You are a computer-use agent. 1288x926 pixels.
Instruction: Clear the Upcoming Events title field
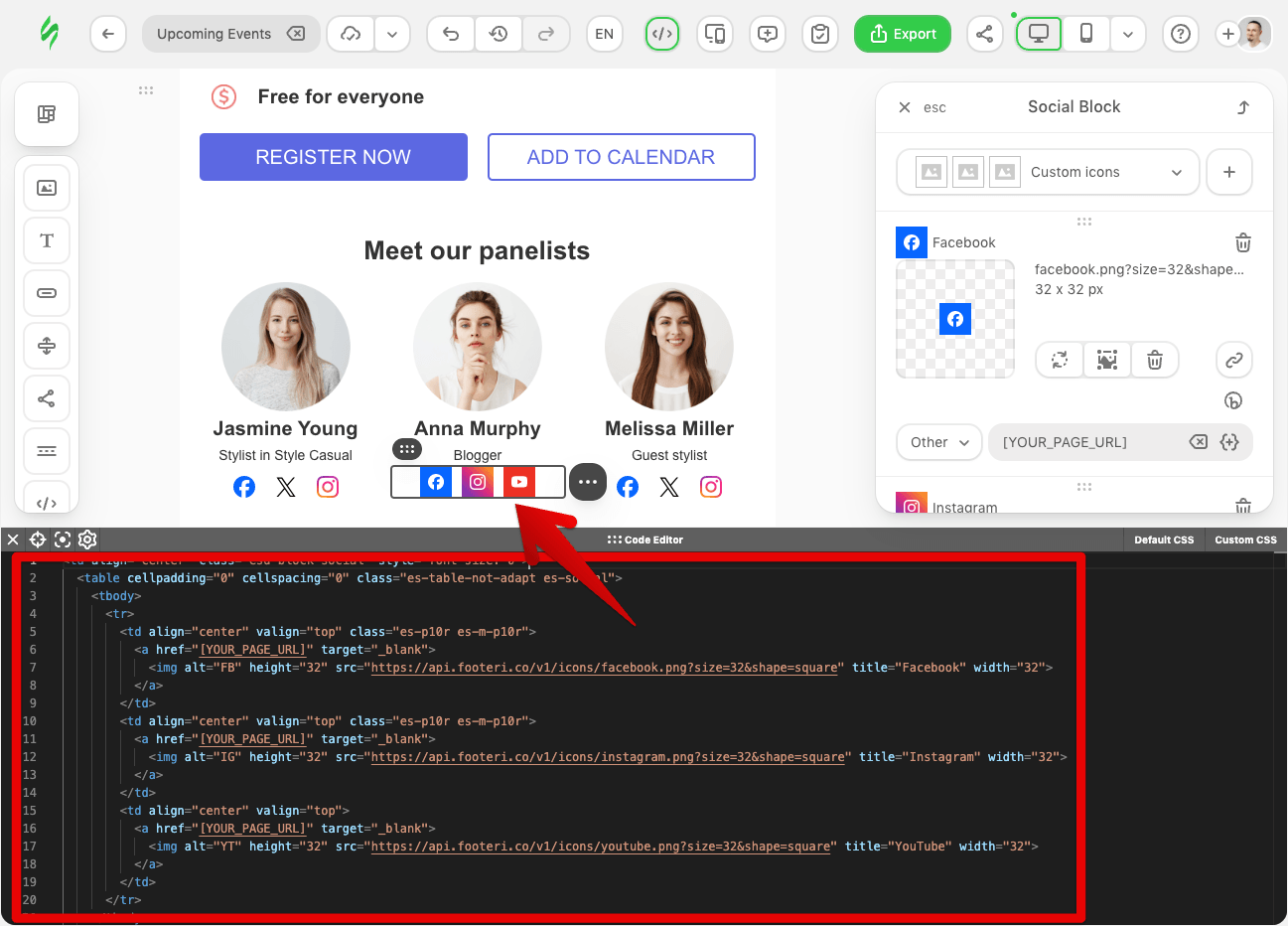coord(296,34)
